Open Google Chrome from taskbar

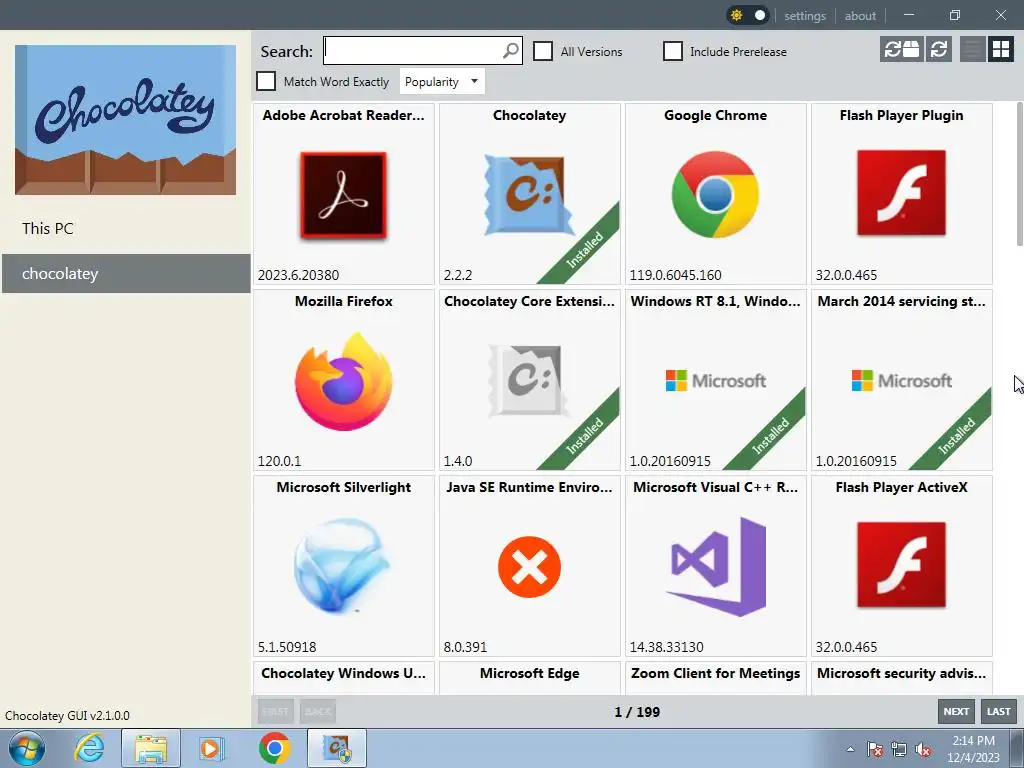point(274,748)
